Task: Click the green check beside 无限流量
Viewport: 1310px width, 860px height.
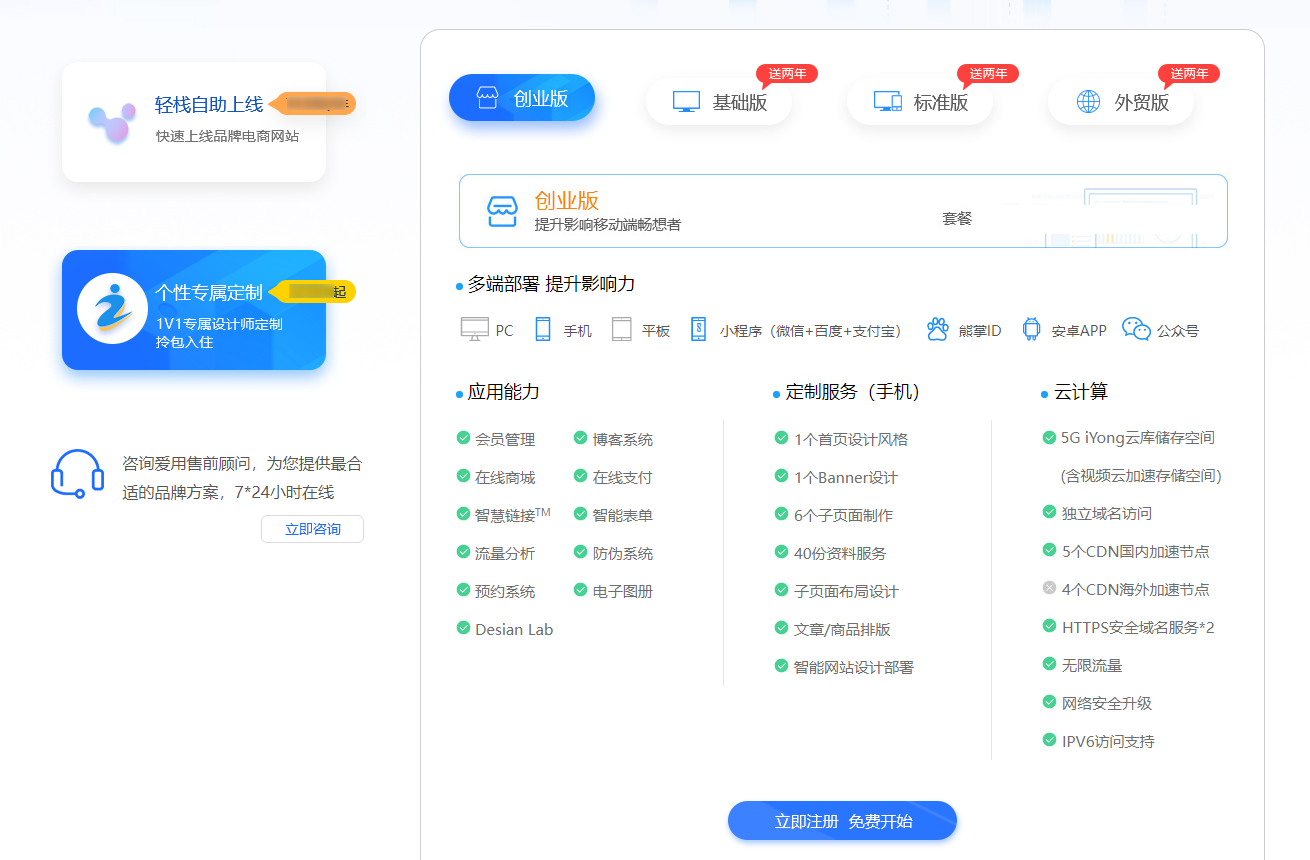Action: (x=1049, y=664)
